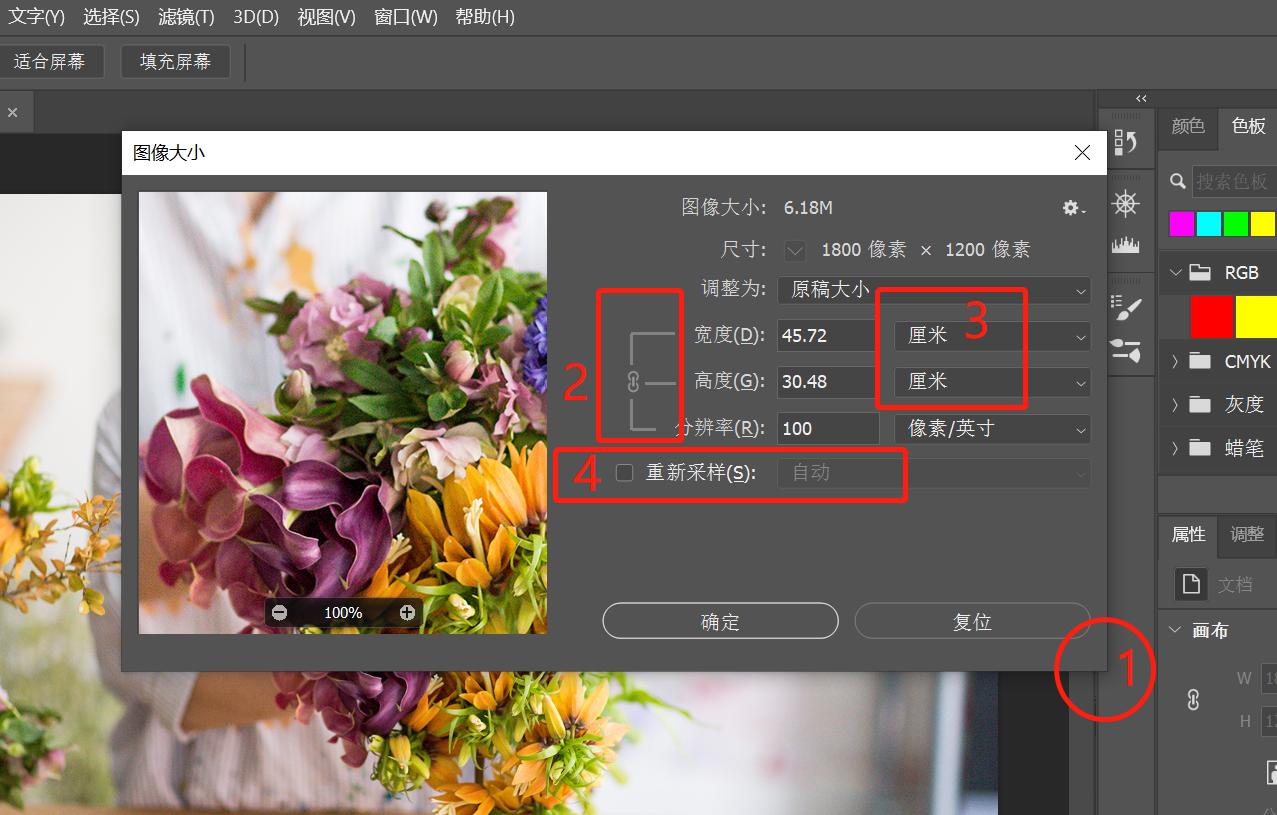The width and height of the screenshot is (1277, 815).
Task: Open the resolution unit 像素/英寸 dropdown
Action: [991, 428]
